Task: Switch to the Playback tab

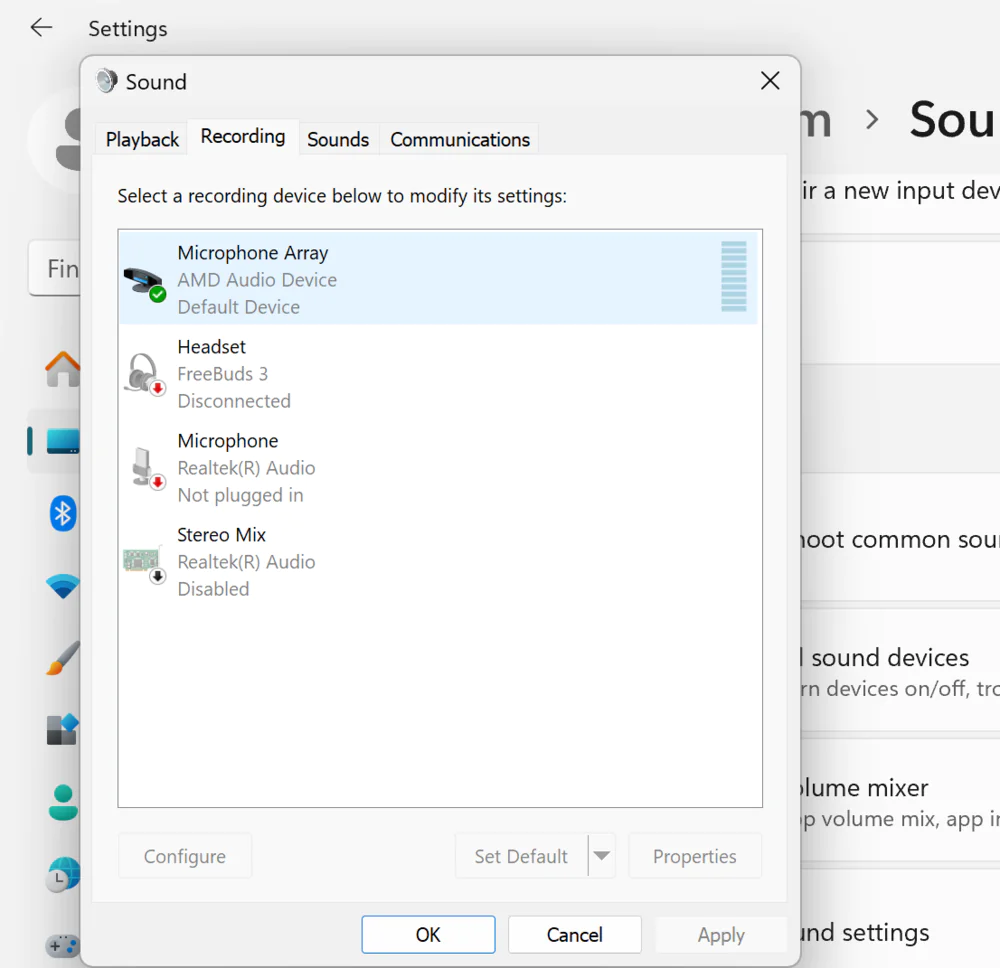Action: (x=142, y=140)
